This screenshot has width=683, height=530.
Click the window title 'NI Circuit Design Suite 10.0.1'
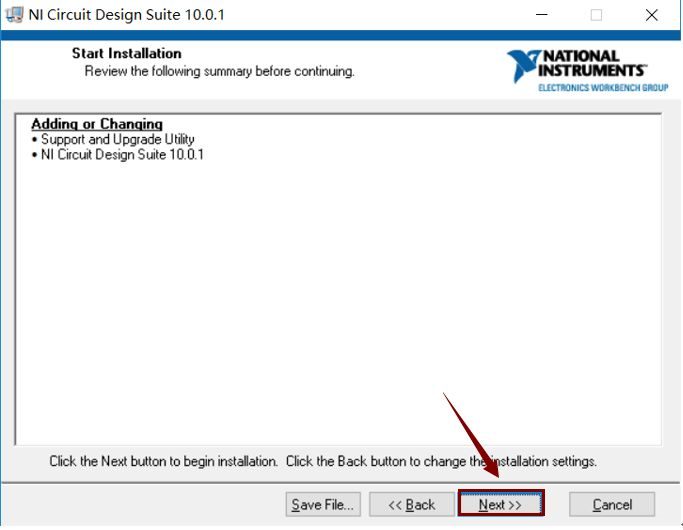click(126, 15)
